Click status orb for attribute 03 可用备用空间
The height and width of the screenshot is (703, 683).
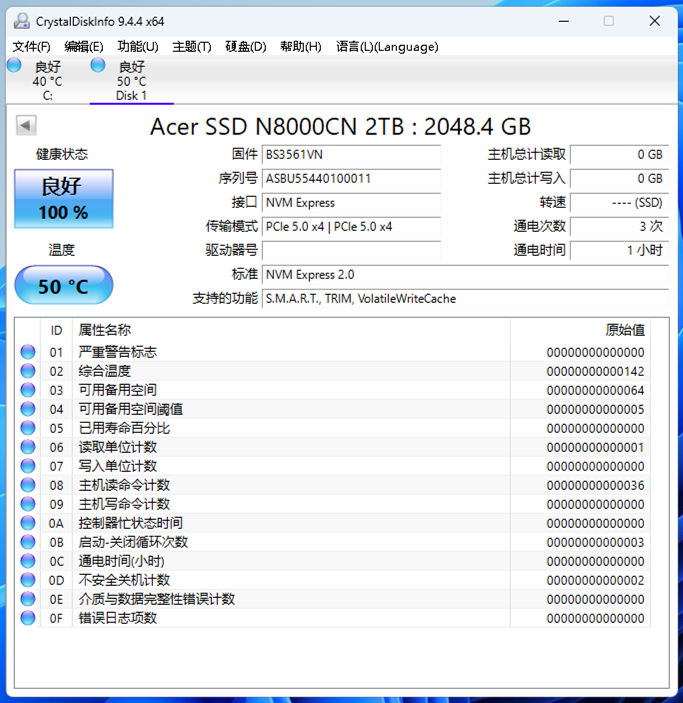(x=28, y=390)
